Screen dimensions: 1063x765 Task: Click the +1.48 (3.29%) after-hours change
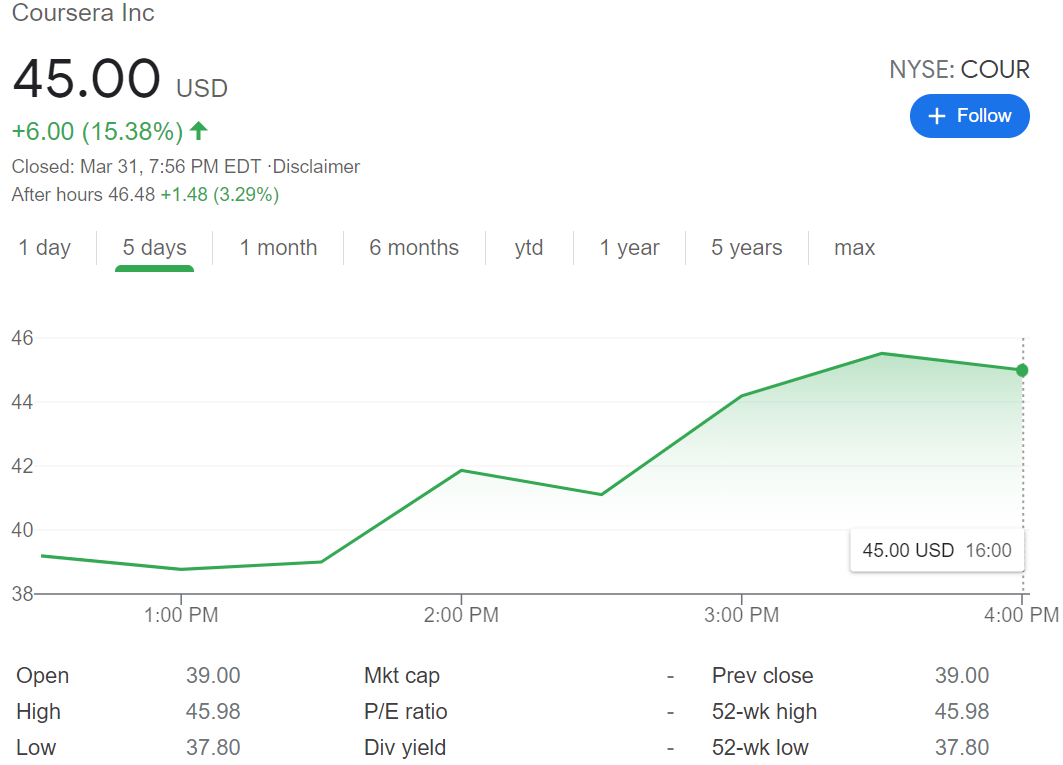click(x=220, y=195)
